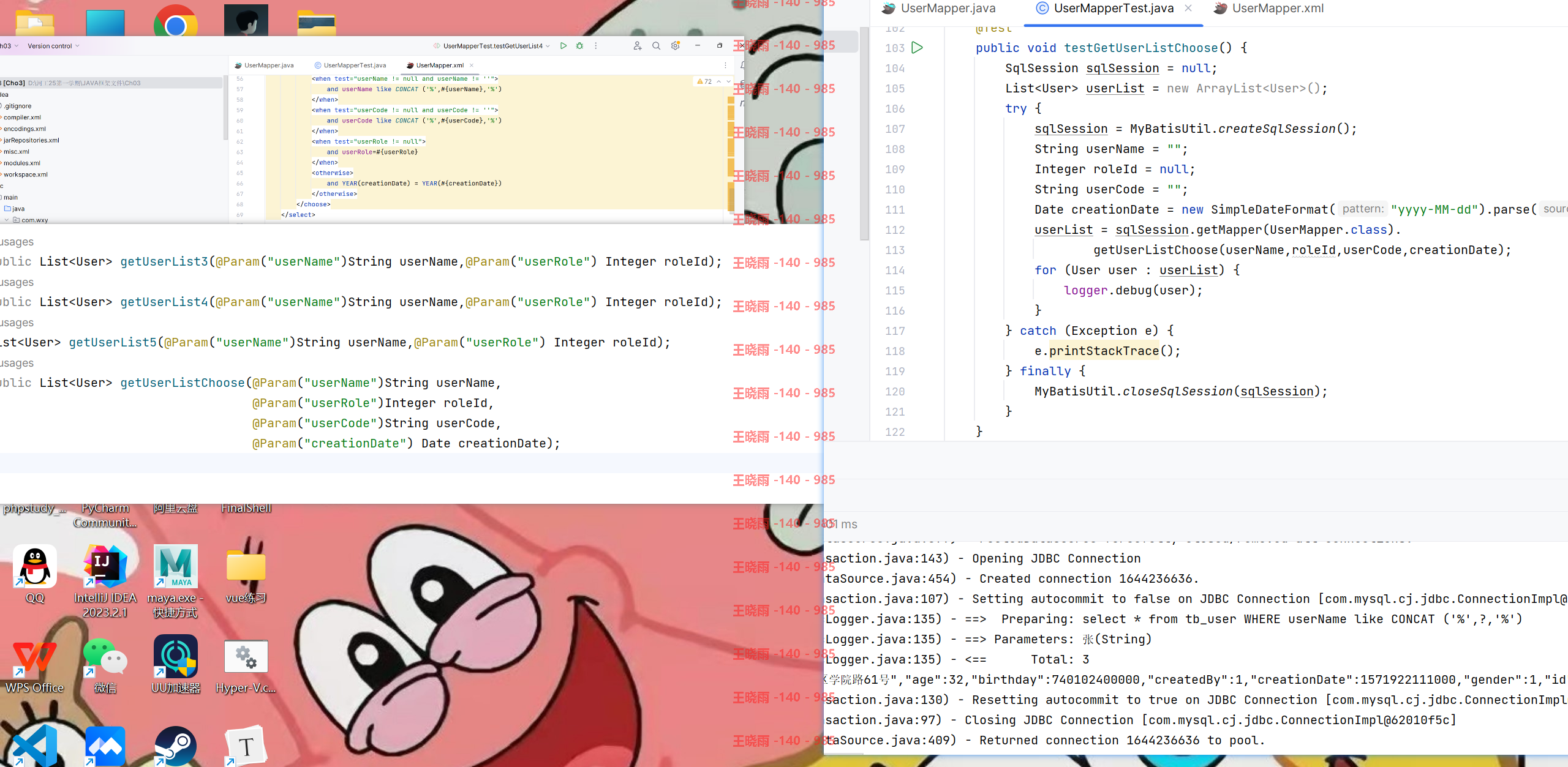Select workspace.xml in project tree
Viewport: 1568px width, 767px height.
pos(25,175)
